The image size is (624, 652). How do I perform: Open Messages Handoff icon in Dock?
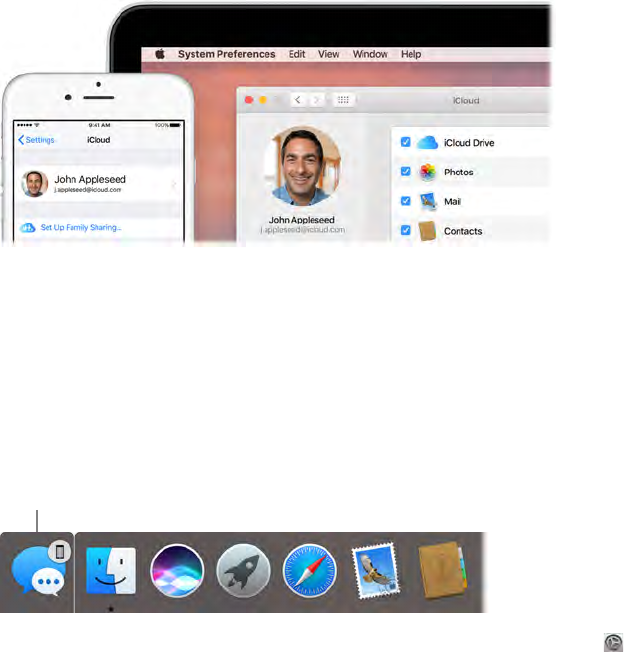[38, 570]
